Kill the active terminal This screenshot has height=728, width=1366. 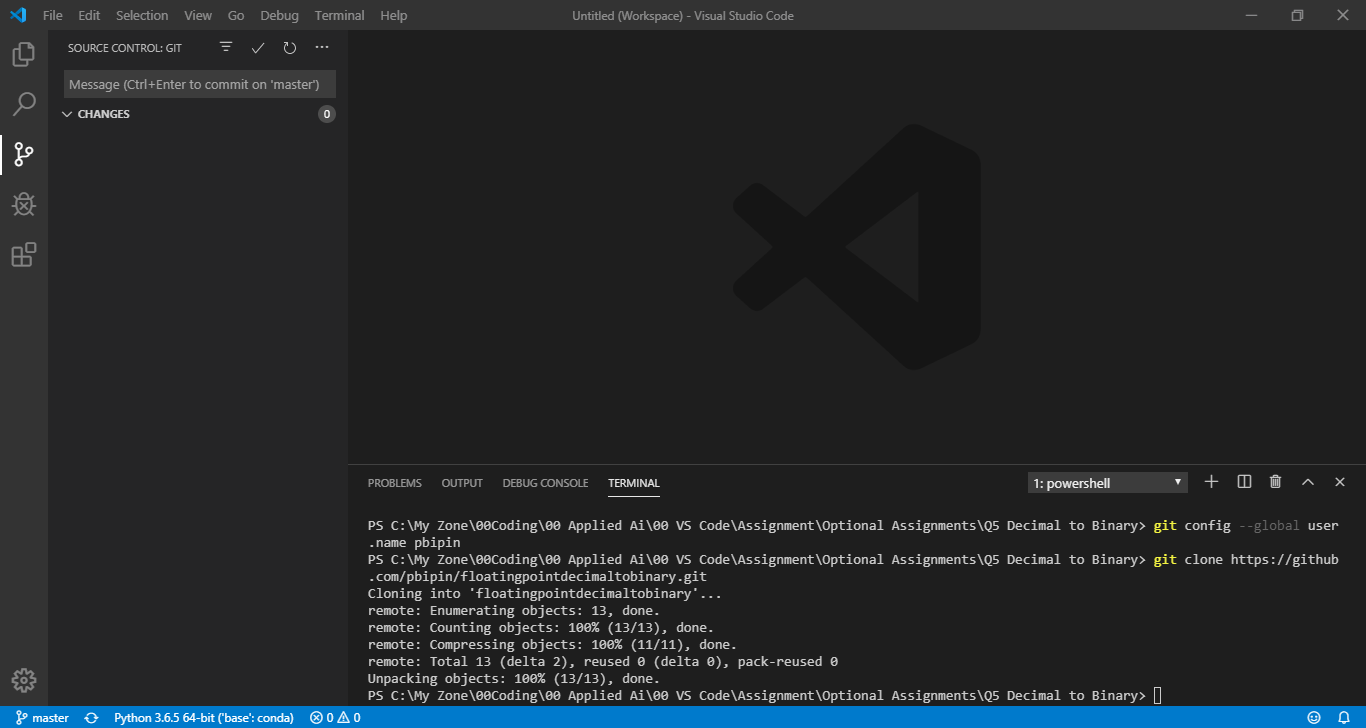tap(1275, 481)
